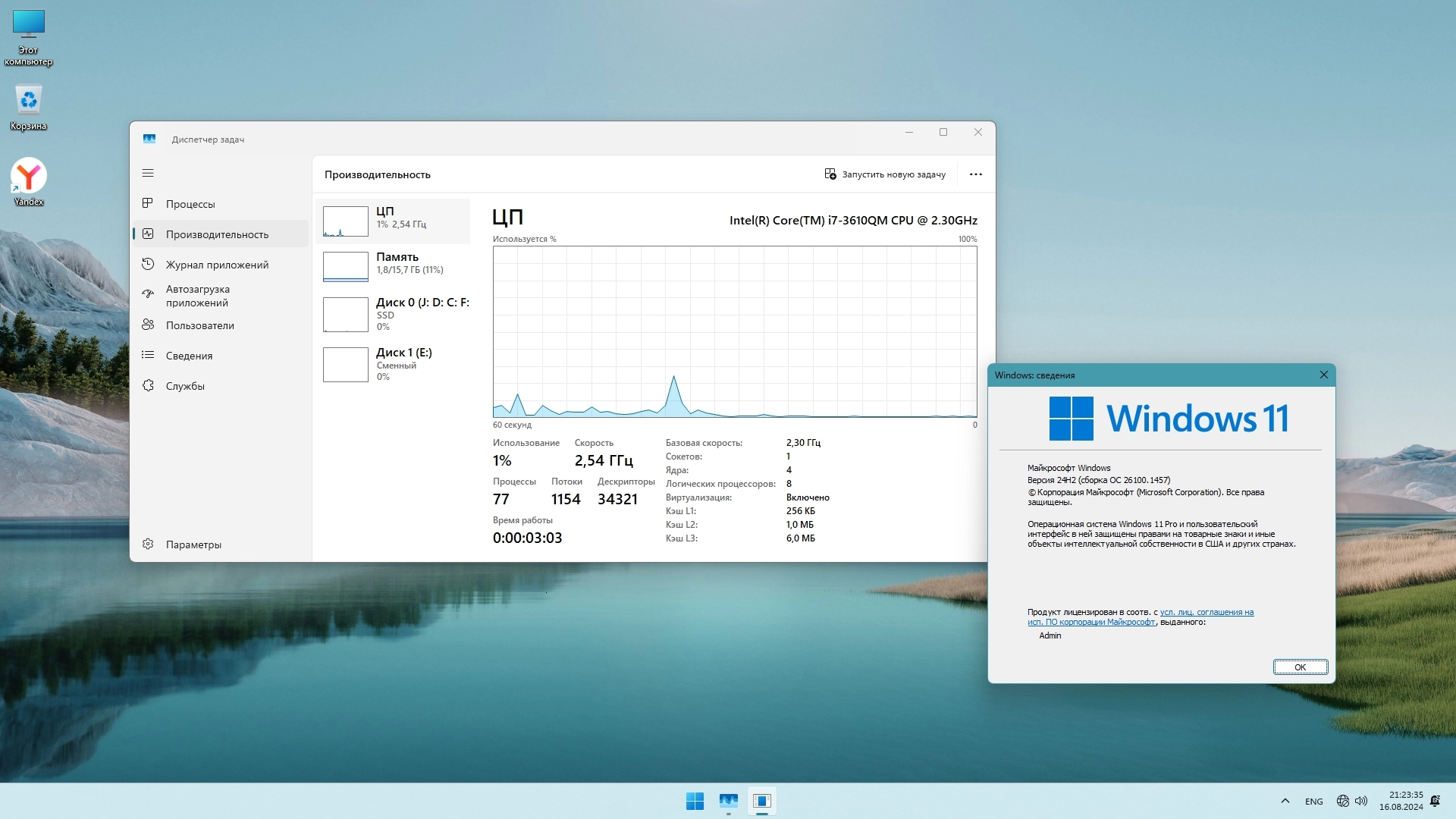Open the Startup apps gauge icon
Screen dimensions: 1456x819
click(148, 294)
